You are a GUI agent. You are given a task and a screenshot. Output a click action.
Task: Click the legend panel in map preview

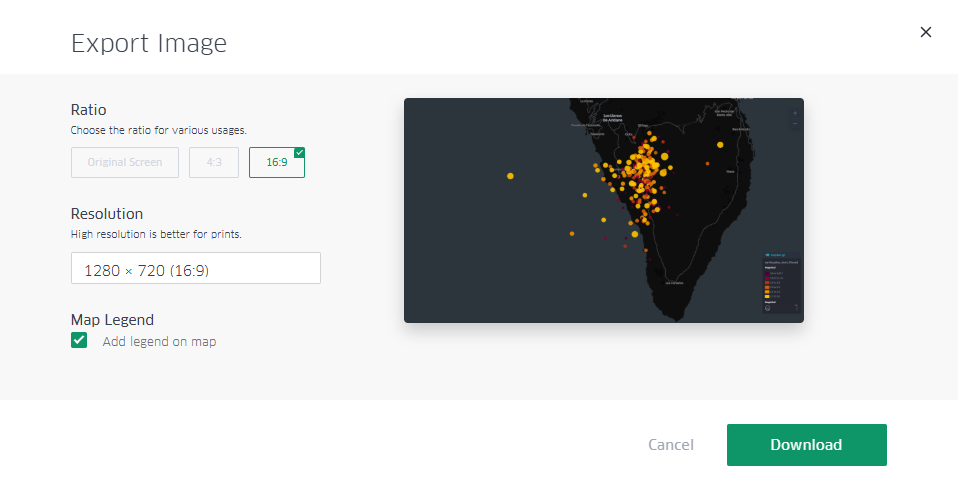(x=781, y=282)
